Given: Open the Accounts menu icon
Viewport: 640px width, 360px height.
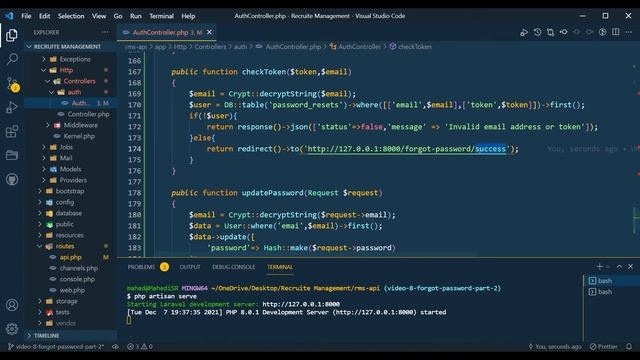Looking at the screenshot, I should [12, 305].
